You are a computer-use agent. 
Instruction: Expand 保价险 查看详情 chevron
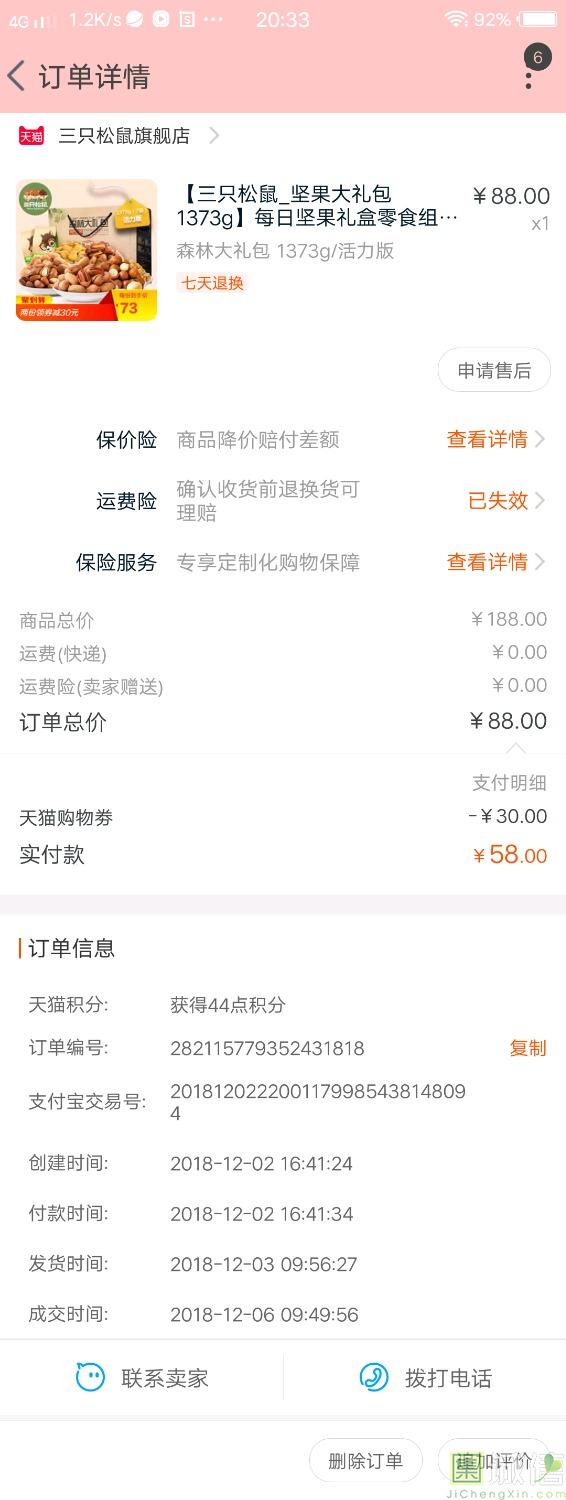[540, 439]
